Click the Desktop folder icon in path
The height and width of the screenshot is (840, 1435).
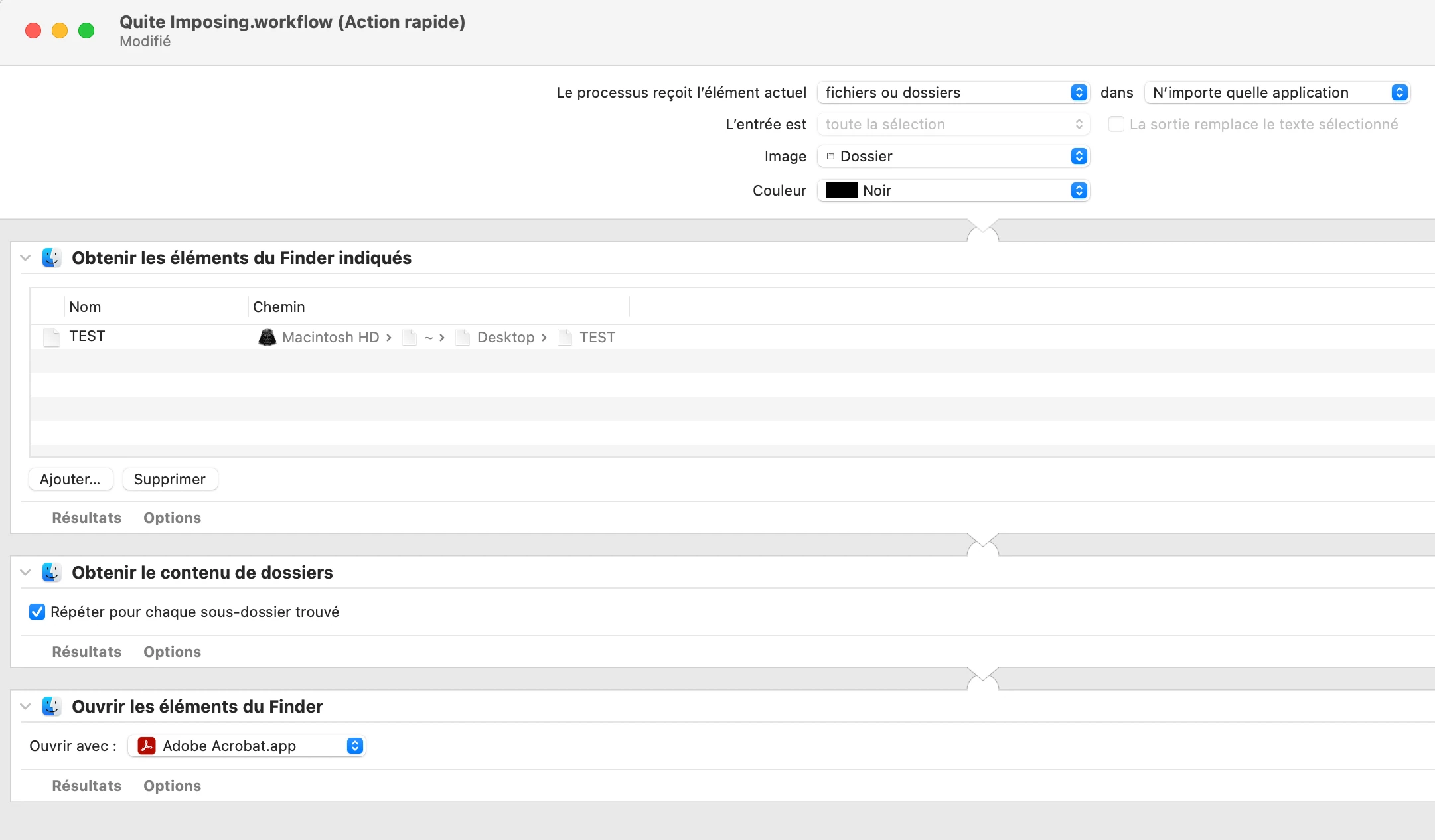pos(463,338)
